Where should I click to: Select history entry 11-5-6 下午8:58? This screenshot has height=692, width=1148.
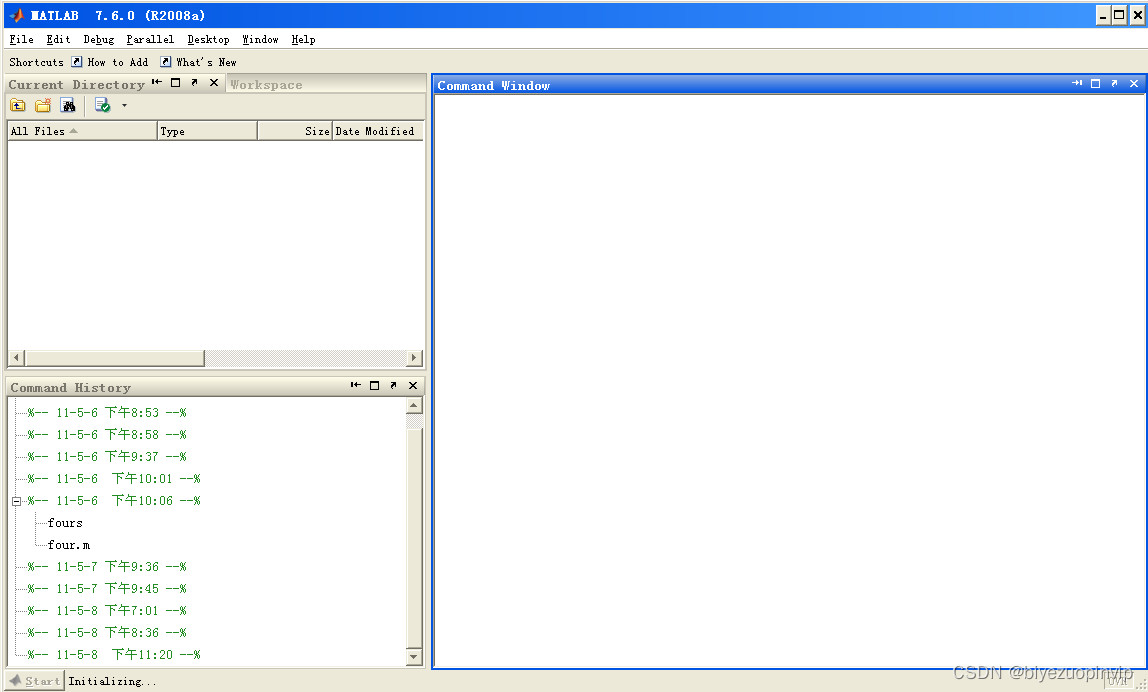click(x=107, y=435)
